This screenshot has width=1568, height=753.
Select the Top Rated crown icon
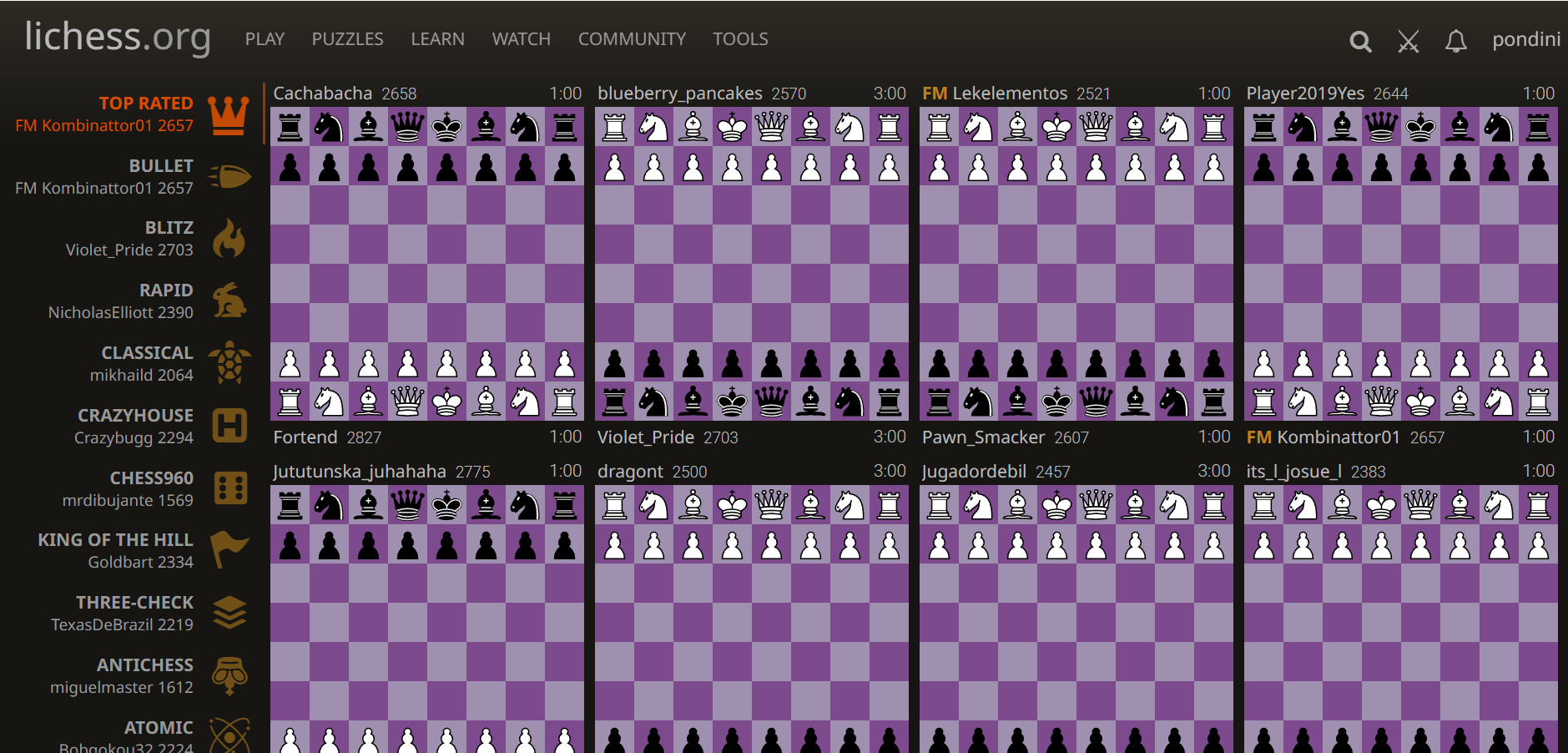229,114
